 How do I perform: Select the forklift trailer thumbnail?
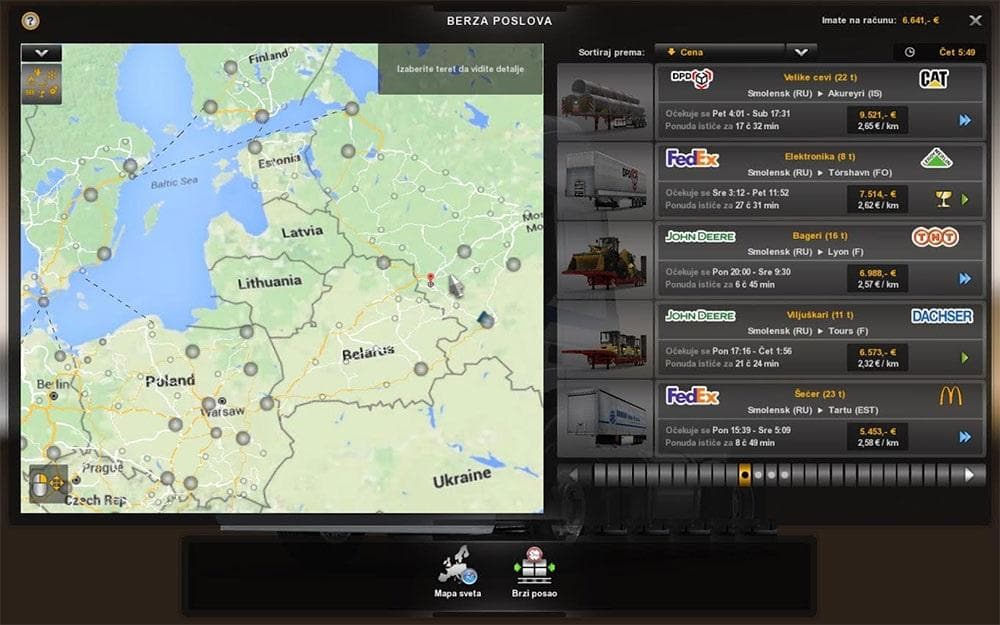pyautogui.click(x=605, y=339)
